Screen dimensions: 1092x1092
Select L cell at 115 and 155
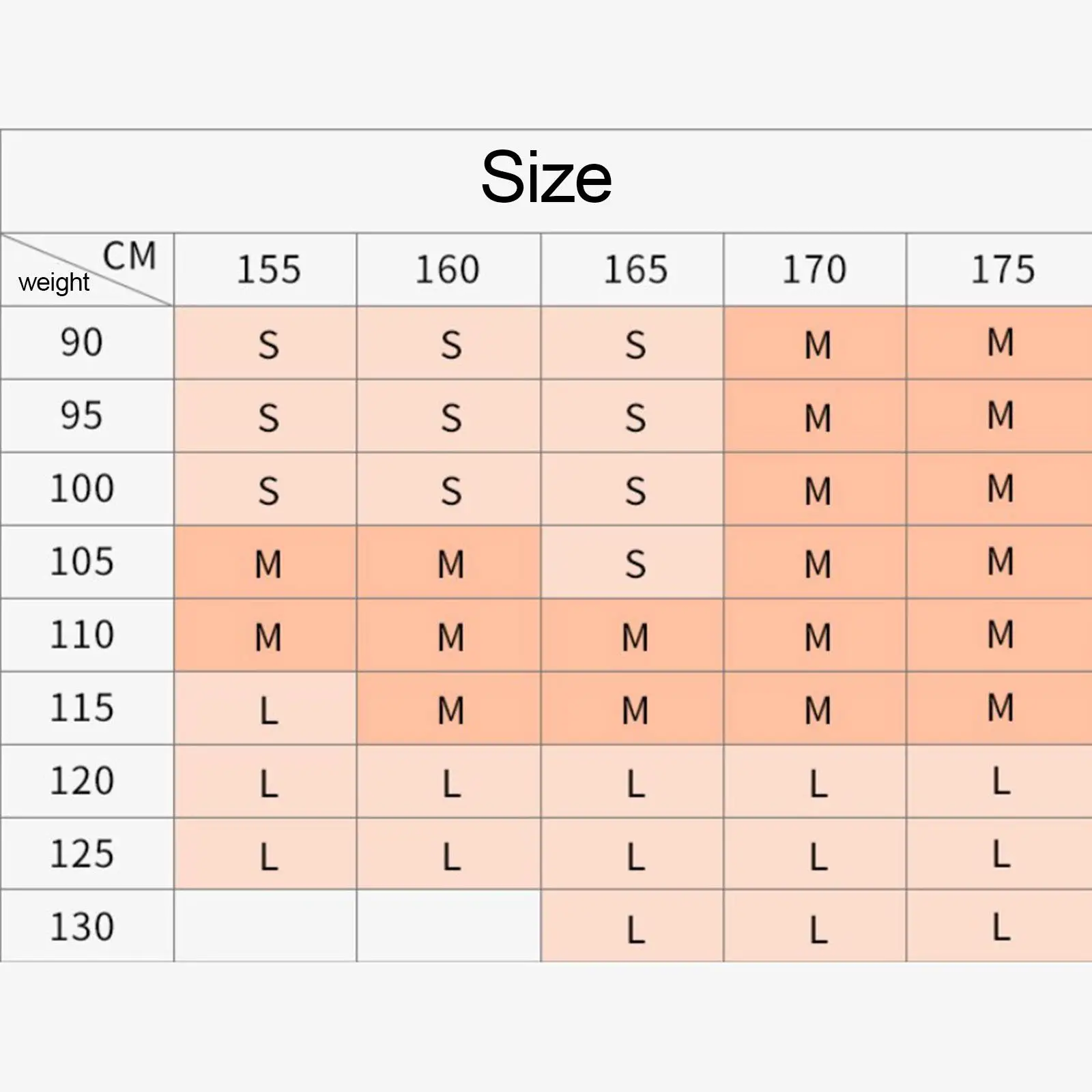(x=265, y=708)
